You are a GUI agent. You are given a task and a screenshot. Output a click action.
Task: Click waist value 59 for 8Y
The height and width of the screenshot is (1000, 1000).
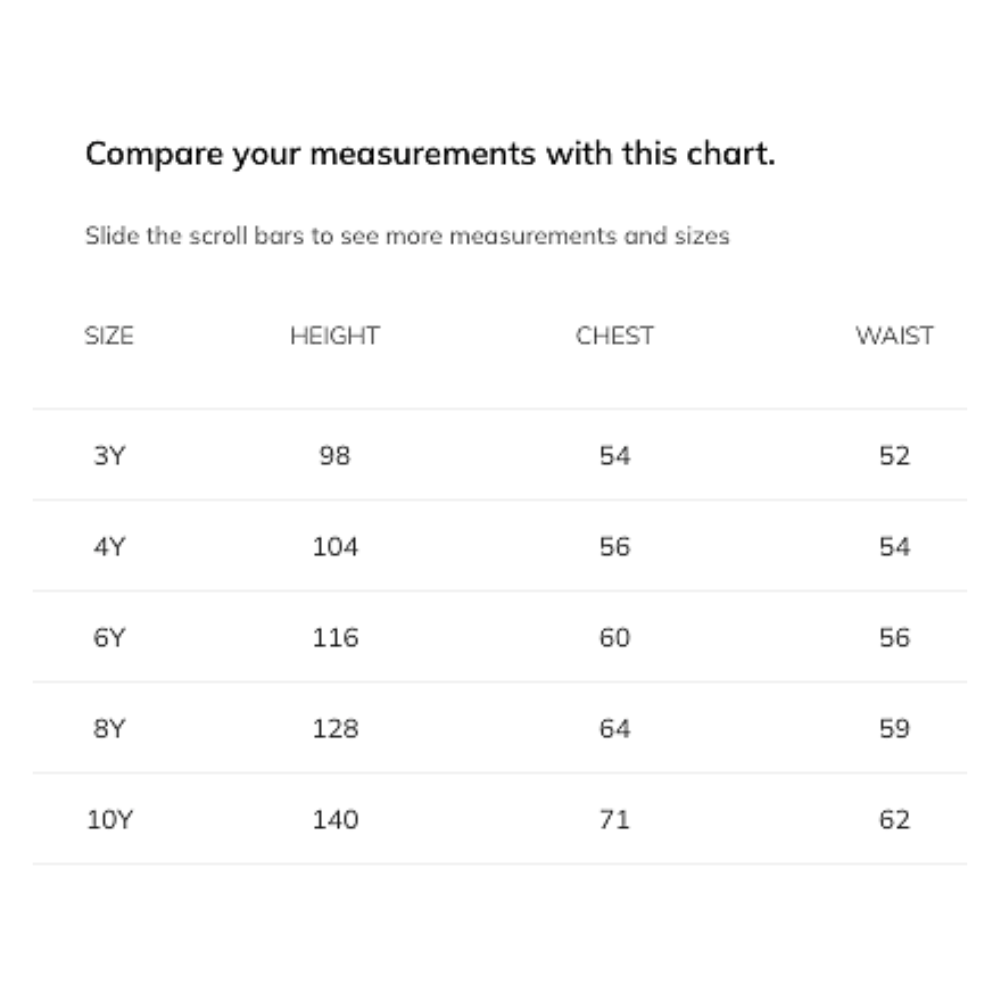894,729
